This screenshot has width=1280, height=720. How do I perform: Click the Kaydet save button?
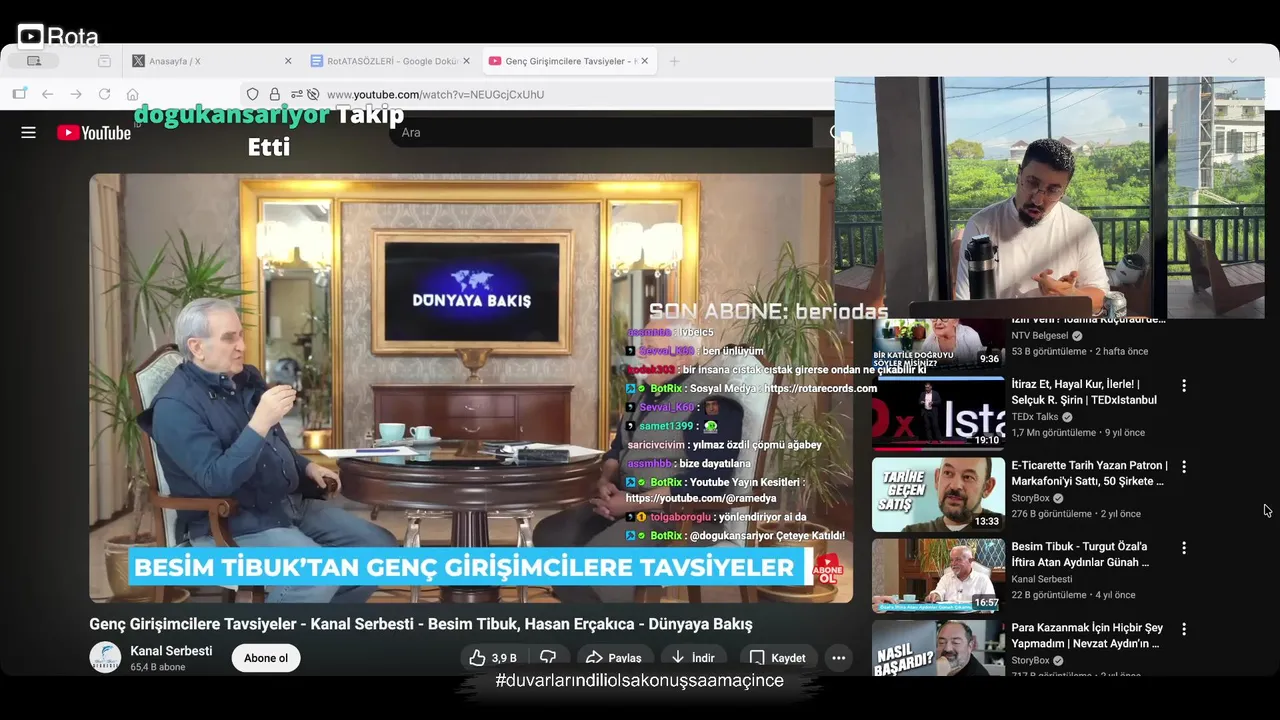[x=778, y=658]
